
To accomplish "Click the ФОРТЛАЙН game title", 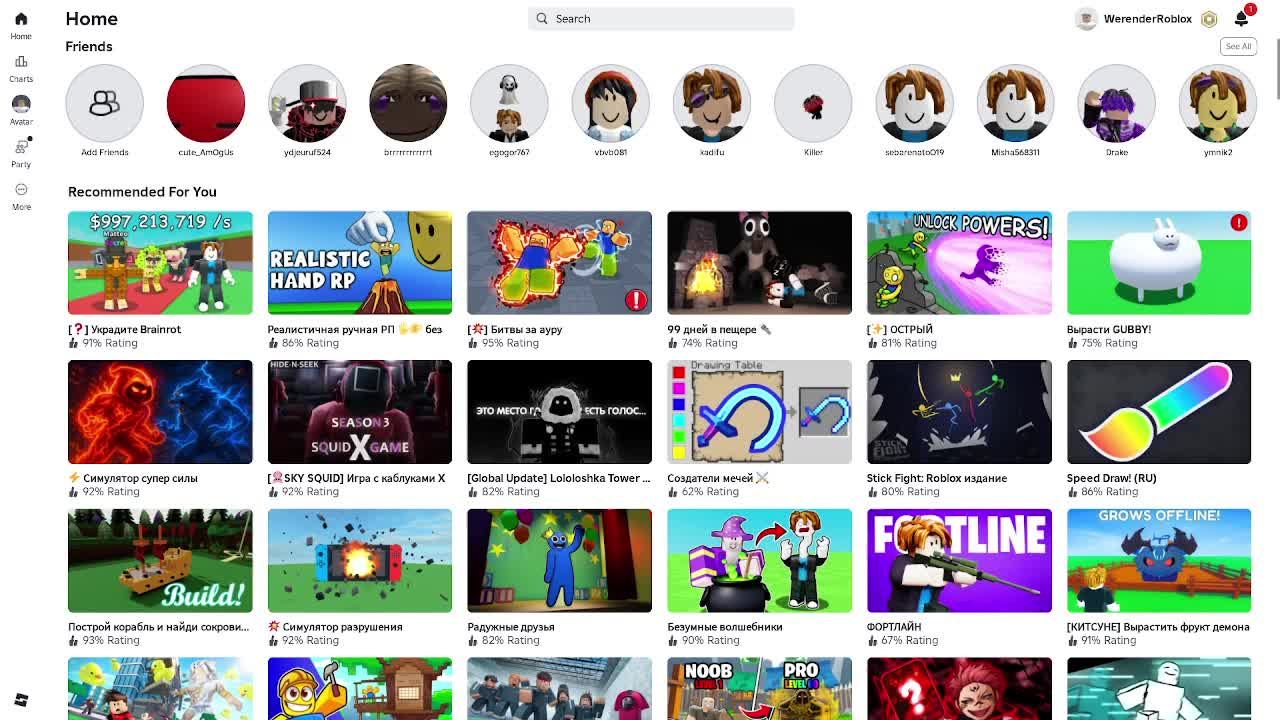I will (894, 627).
